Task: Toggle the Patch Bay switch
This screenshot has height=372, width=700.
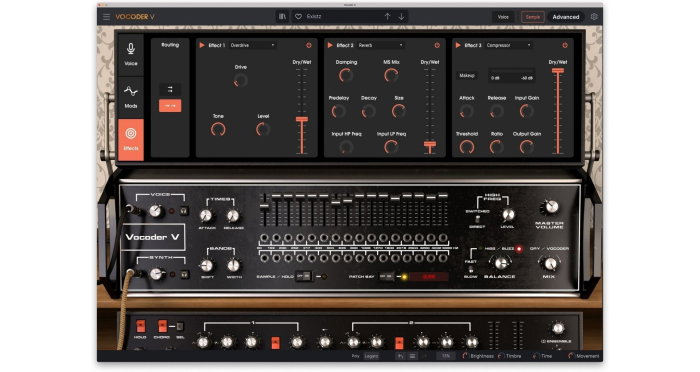Action: pyautogui.click(x=386, y=277)
